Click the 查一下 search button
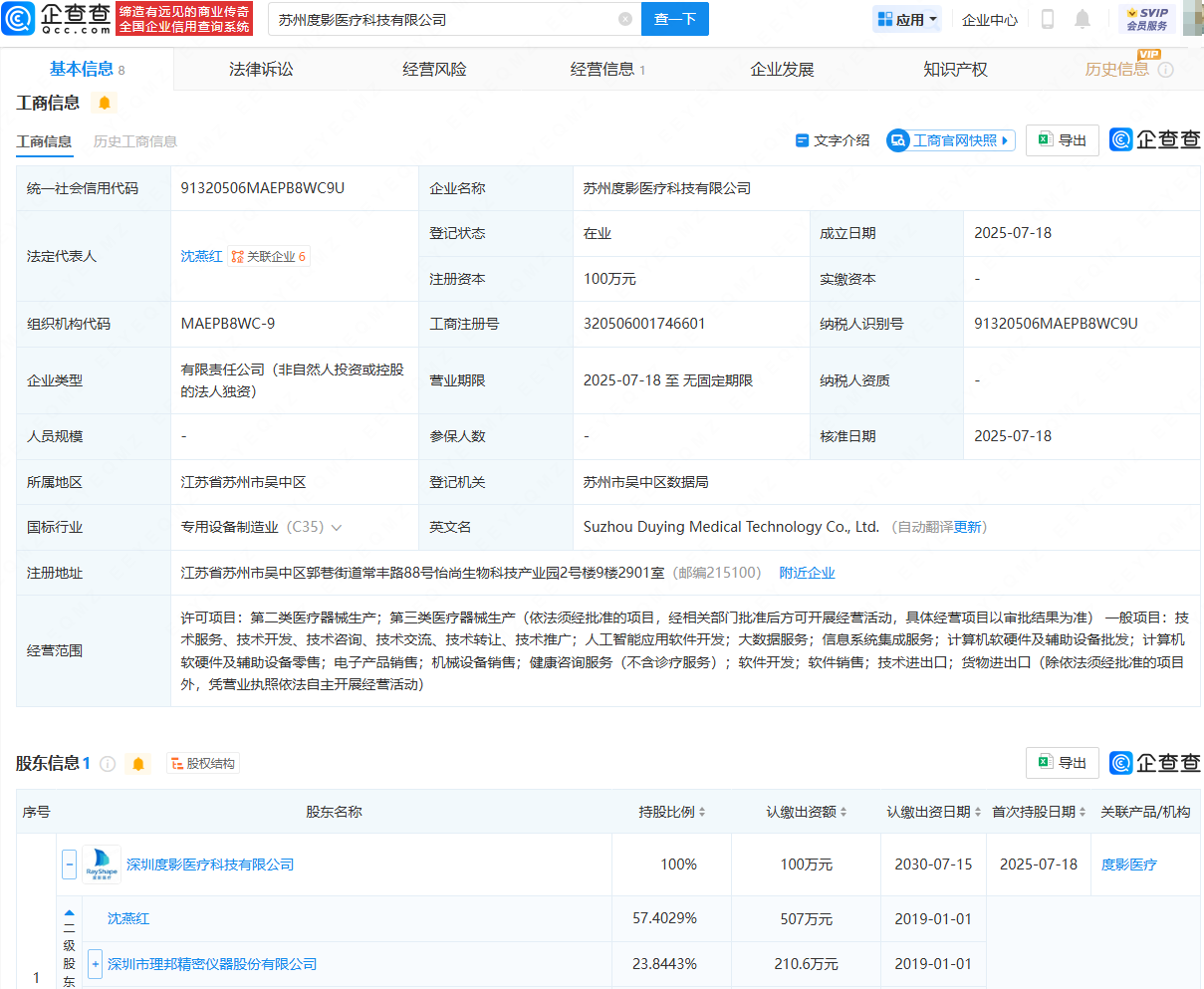The image size is (1204, 989). (x=675, y=19)
